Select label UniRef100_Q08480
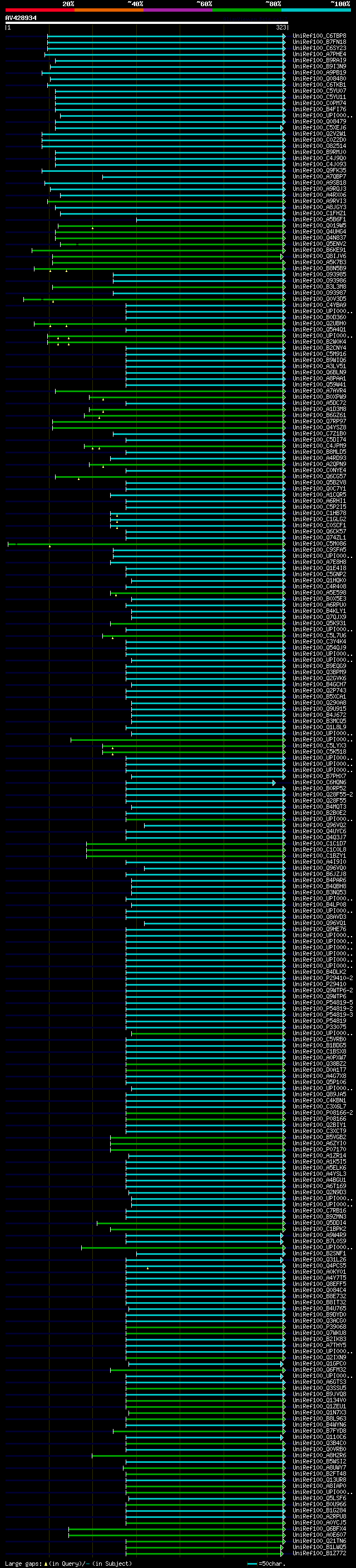Viewport: 356px width, 1568px height. click(x=319, y=78)
